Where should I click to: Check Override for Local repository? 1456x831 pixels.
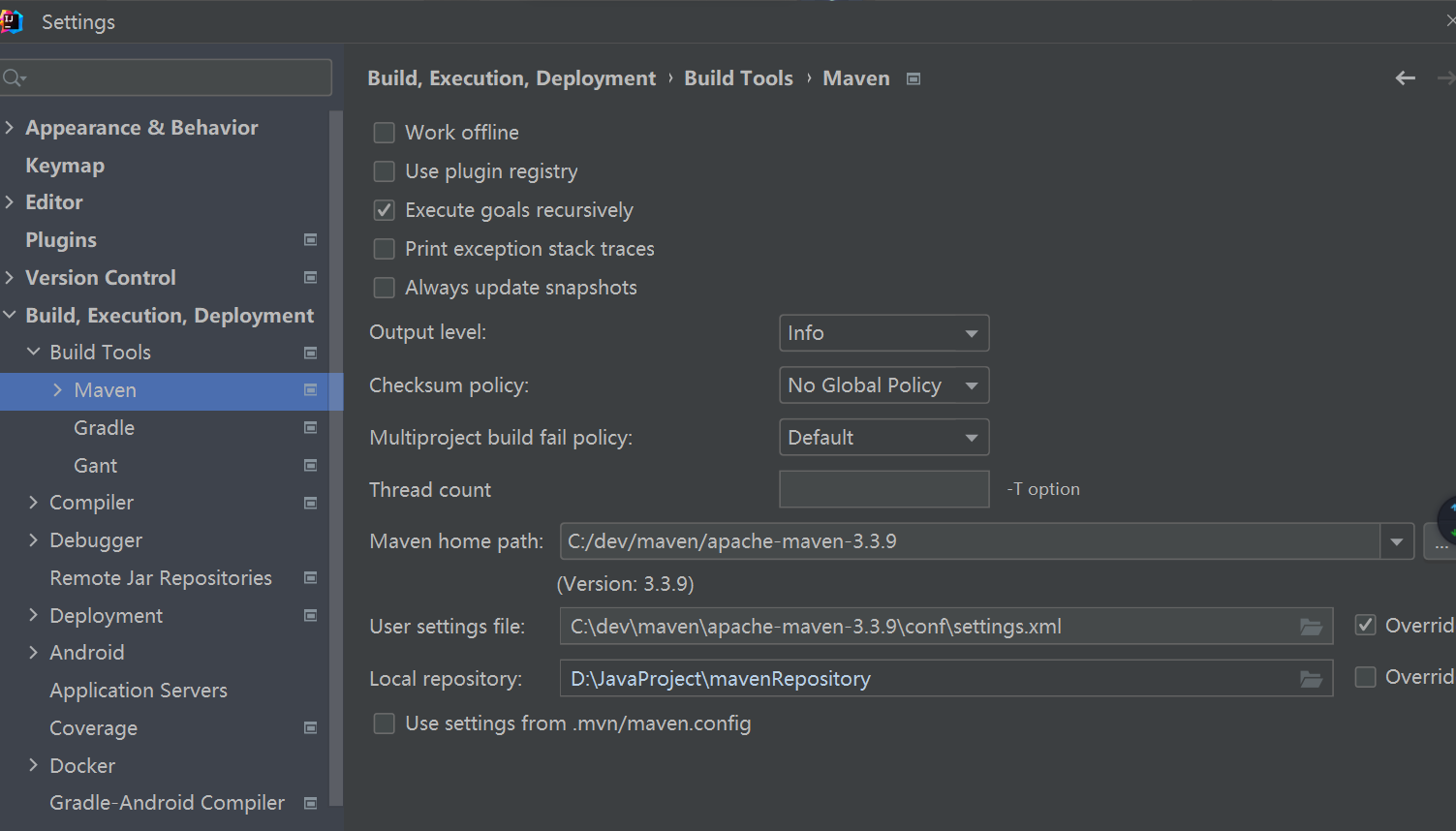pos(1366,677)
